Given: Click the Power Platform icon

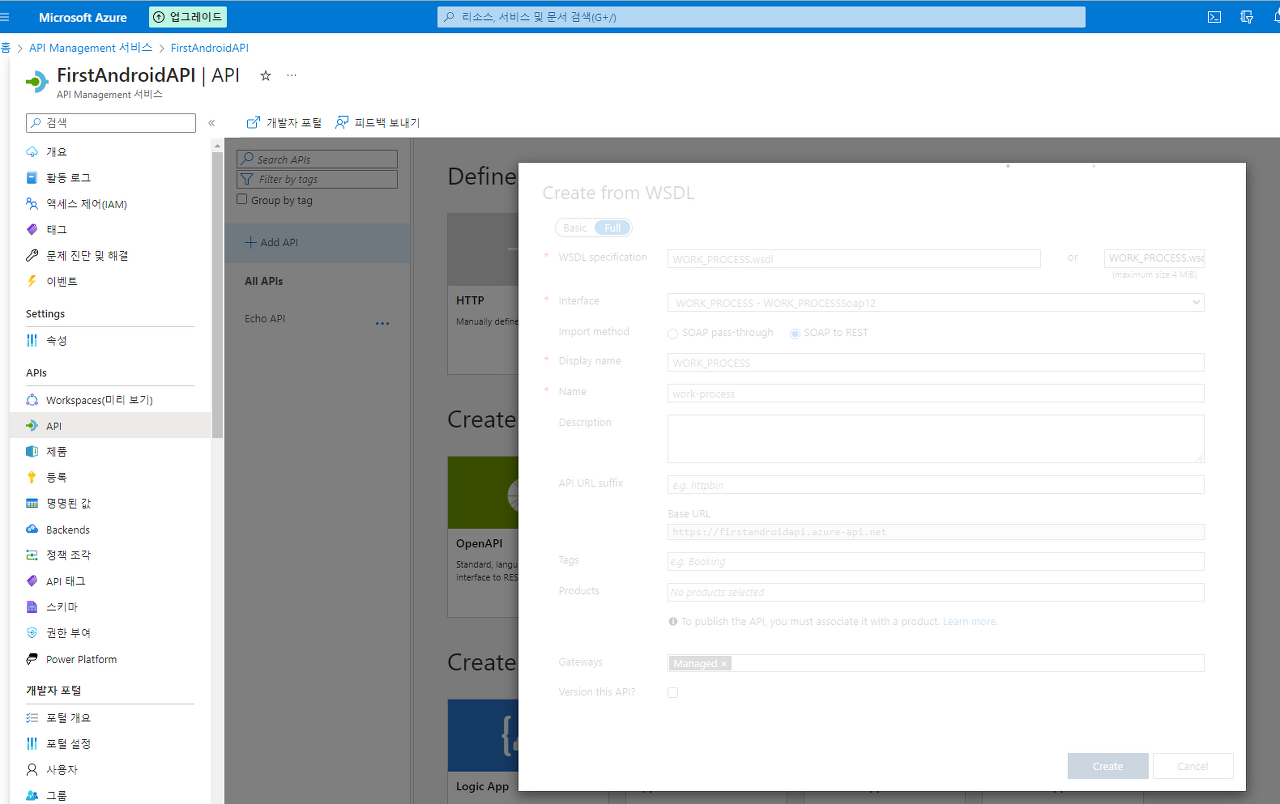Looking at the screenshot, I should tap(32, 659).
